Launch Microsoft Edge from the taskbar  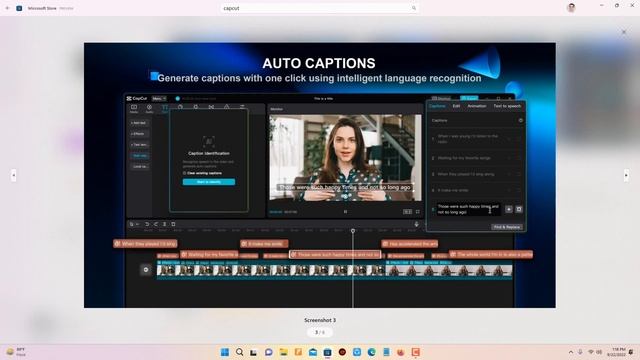371,352
